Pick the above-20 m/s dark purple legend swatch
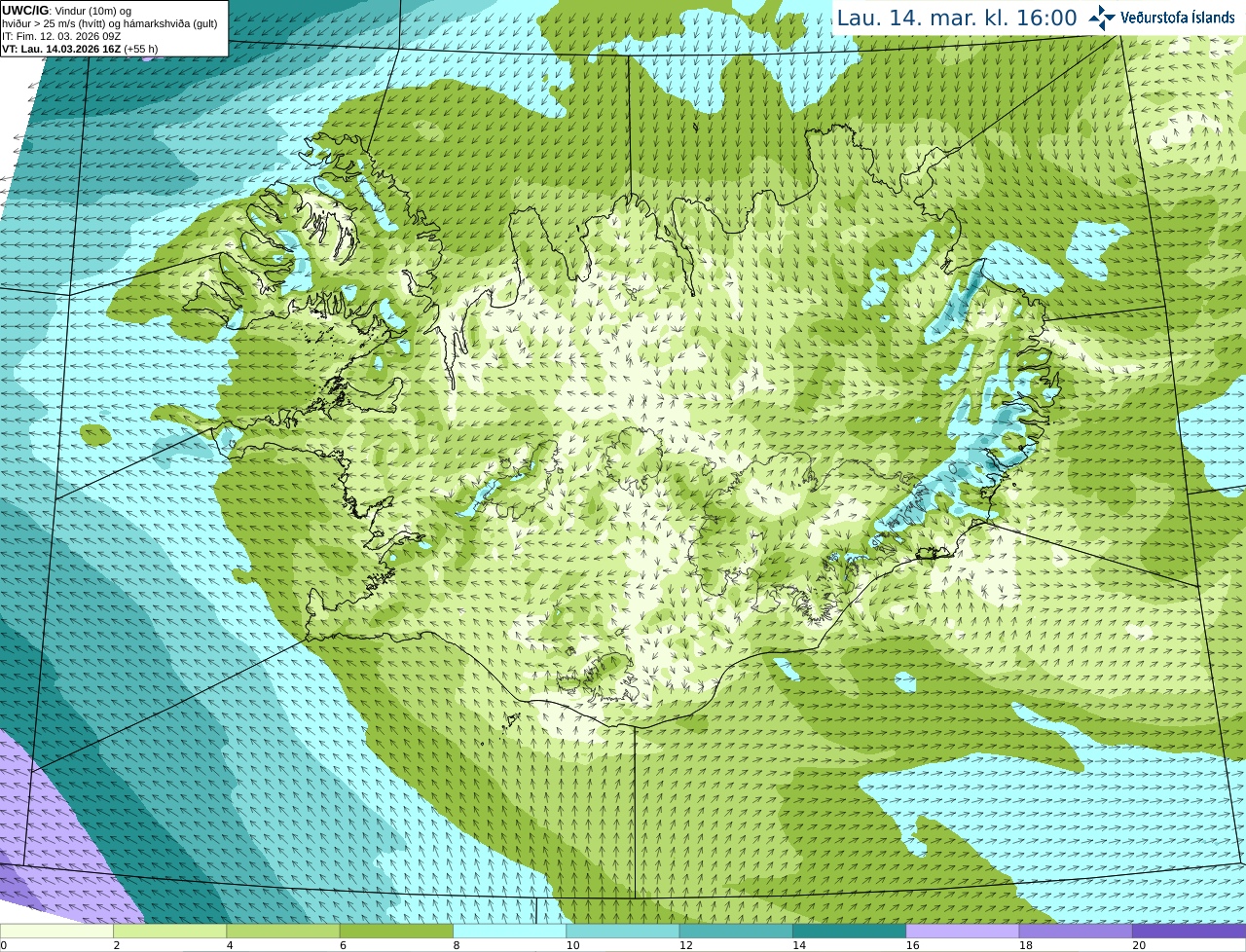Screen dimensions: 1246x952 click(1189, 931)
